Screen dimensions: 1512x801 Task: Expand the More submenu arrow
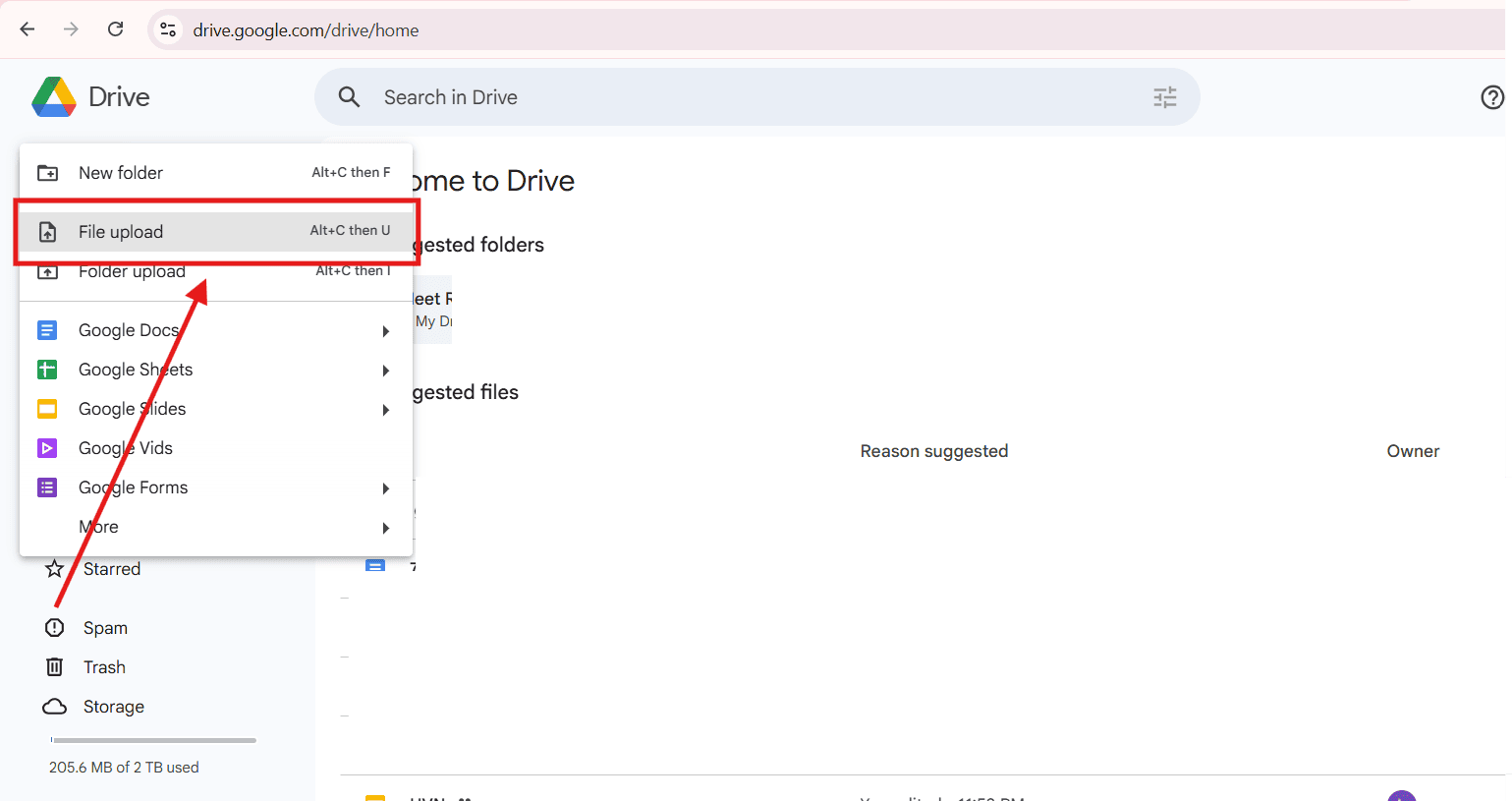click(x=386, y=528)
